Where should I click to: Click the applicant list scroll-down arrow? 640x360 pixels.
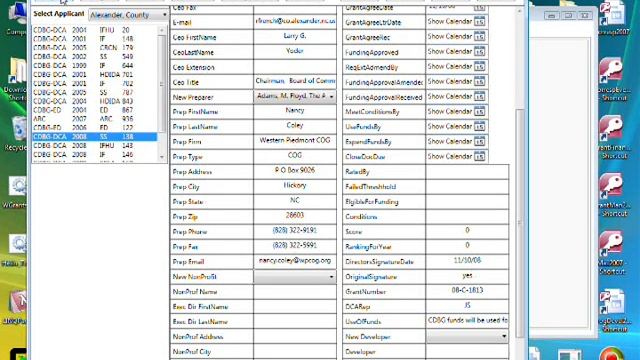coord(162,157)
